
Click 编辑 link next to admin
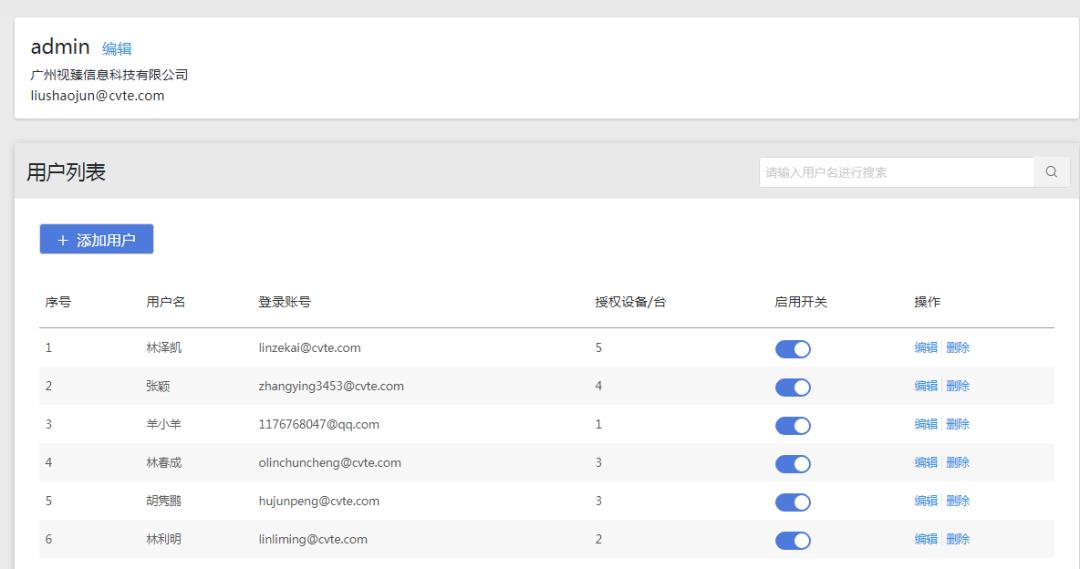(117, 48)
